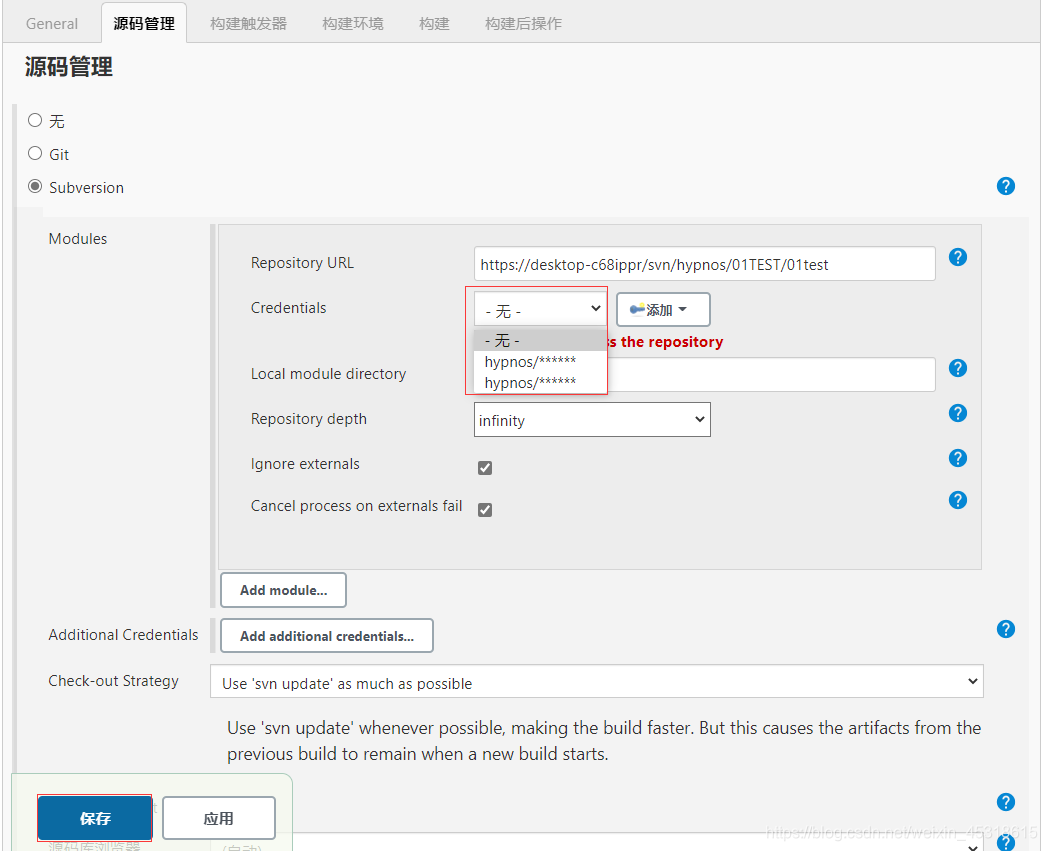Click help icon for Check-out Strategy
The image size is (1047, 851).
coord(1005,801)
